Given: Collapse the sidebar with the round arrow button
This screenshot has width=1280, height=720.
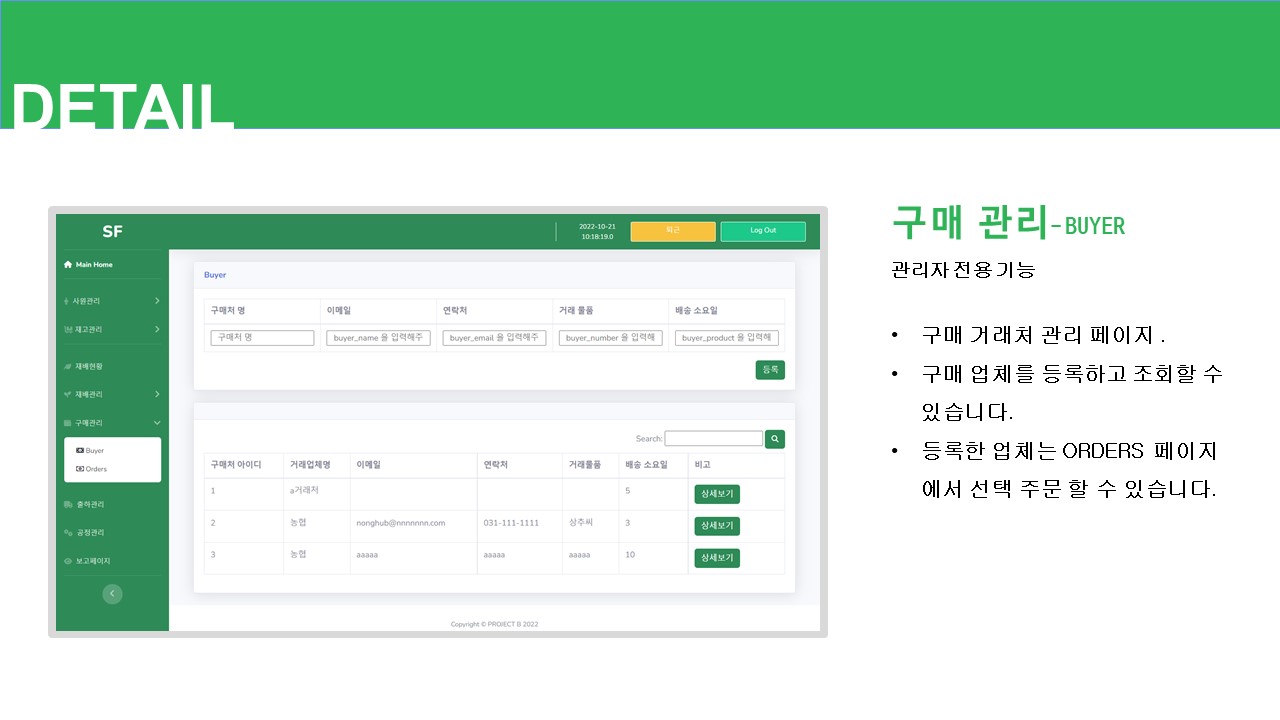Looking at the screenshot, I should pyautogui.click(x=112, y=594).
